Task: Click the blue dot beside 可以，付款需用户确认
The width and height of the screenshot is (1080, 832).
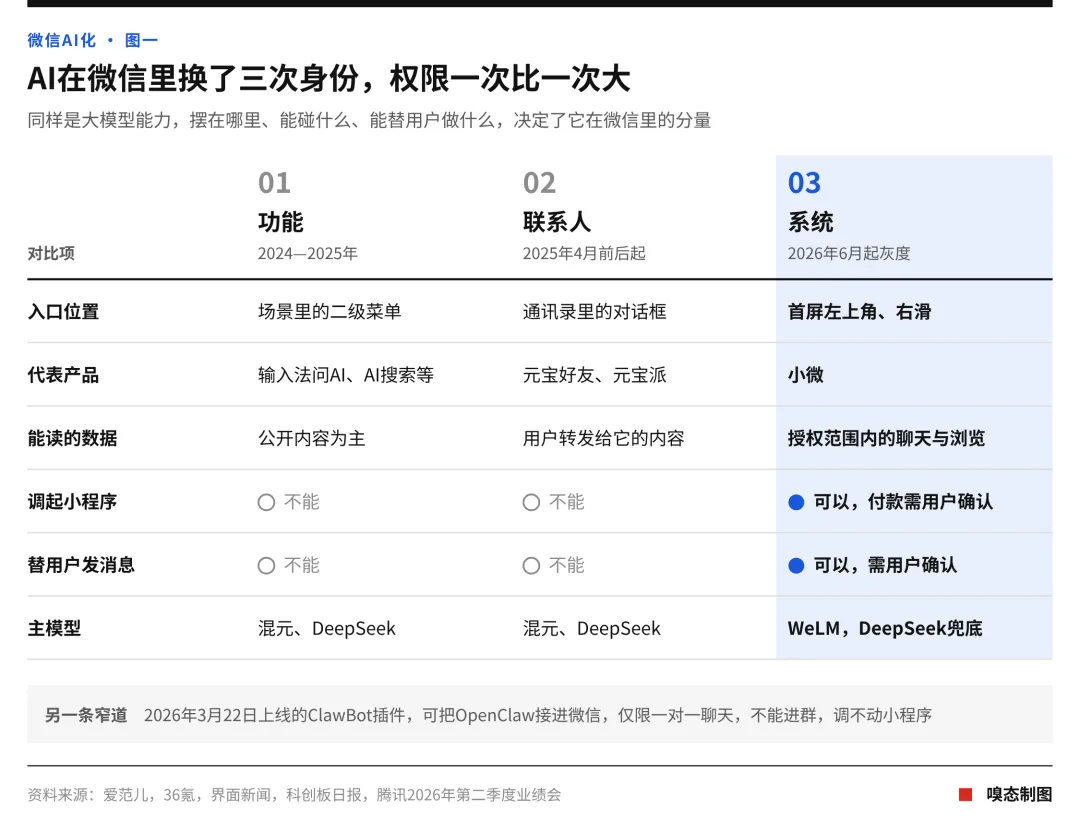Action: 796,502
